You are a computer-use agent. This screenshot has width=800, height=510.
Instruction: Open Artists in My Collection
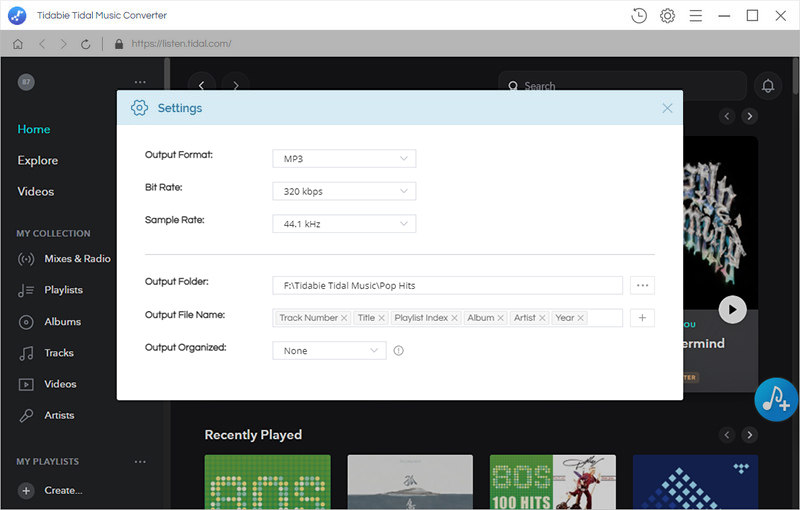click(59, 415)
